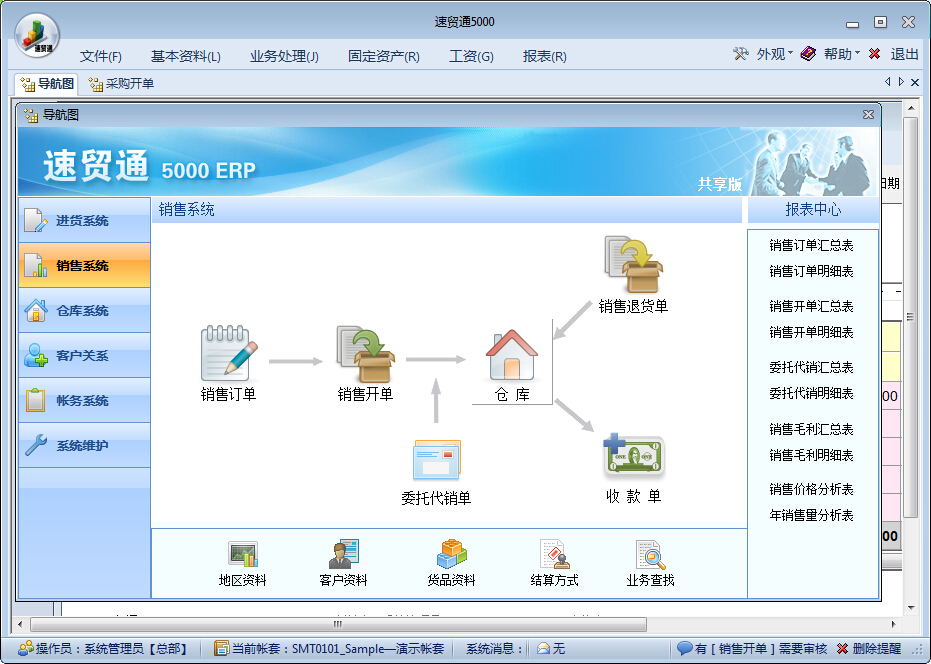The width and height of the screenshot is (931, 664).
Task: Open 结算方式 stamp icon
Action: [x=555, y=554]
